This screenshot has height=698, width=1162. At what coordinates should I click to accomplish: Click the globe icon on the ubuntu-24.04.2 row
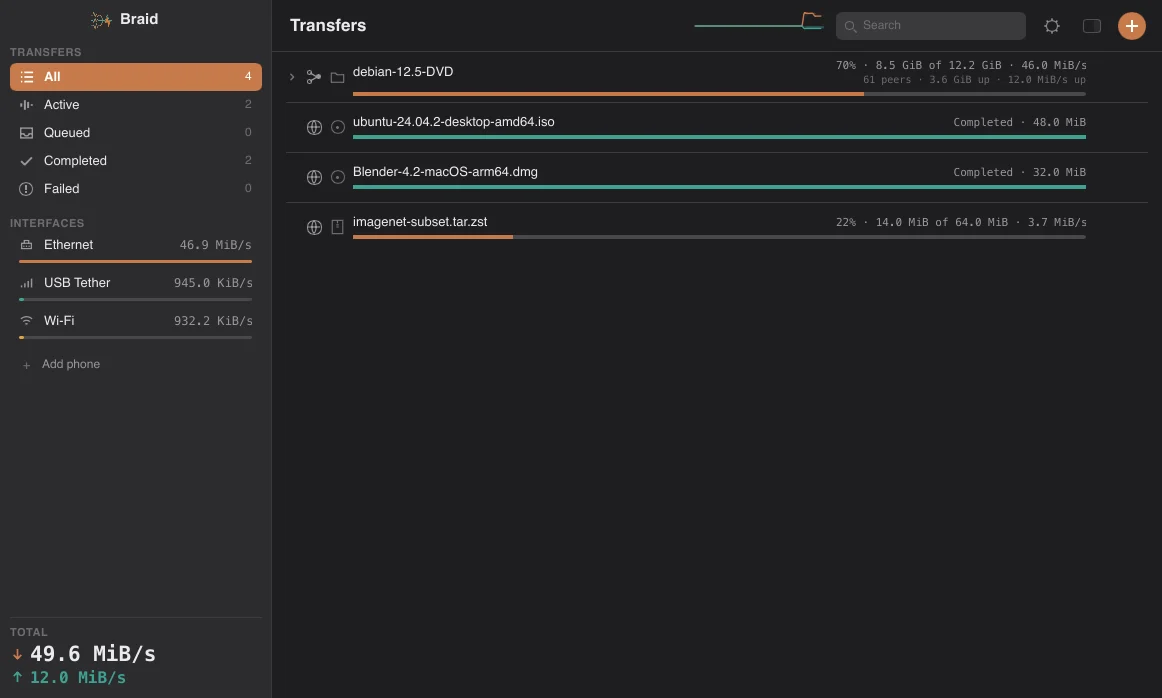314,127
